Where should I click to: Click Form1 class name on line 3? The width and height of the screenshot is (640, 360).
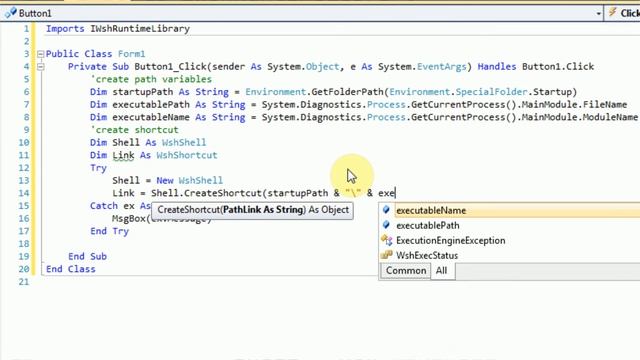pyautogui.click(x=131, y=54)
